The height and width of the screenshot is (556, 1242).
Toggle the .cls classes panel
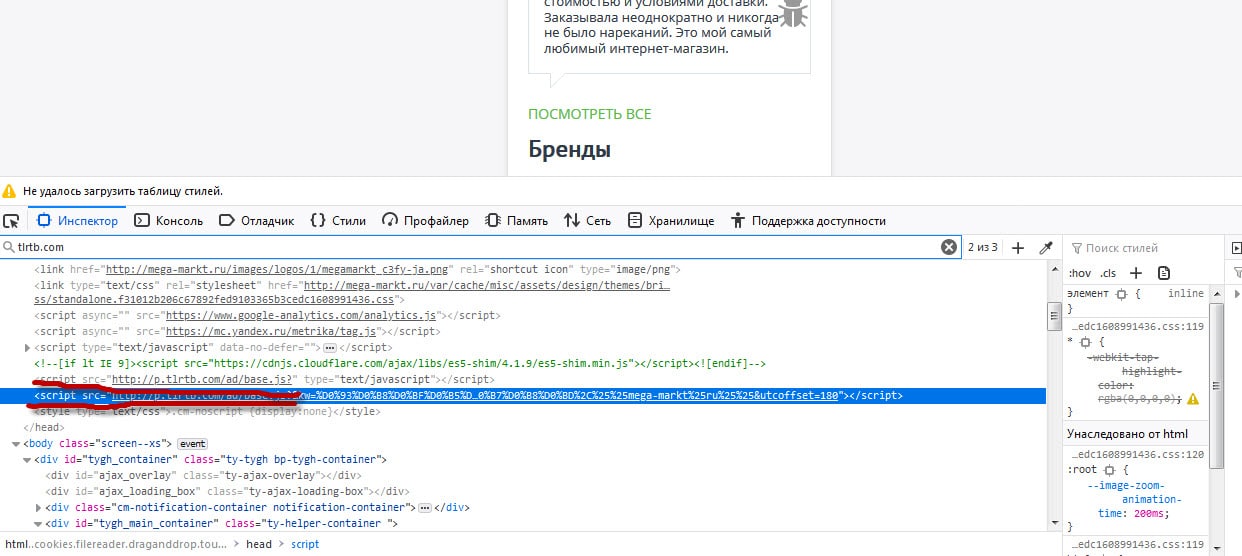pyautogui.click(x=1108, y=273)
